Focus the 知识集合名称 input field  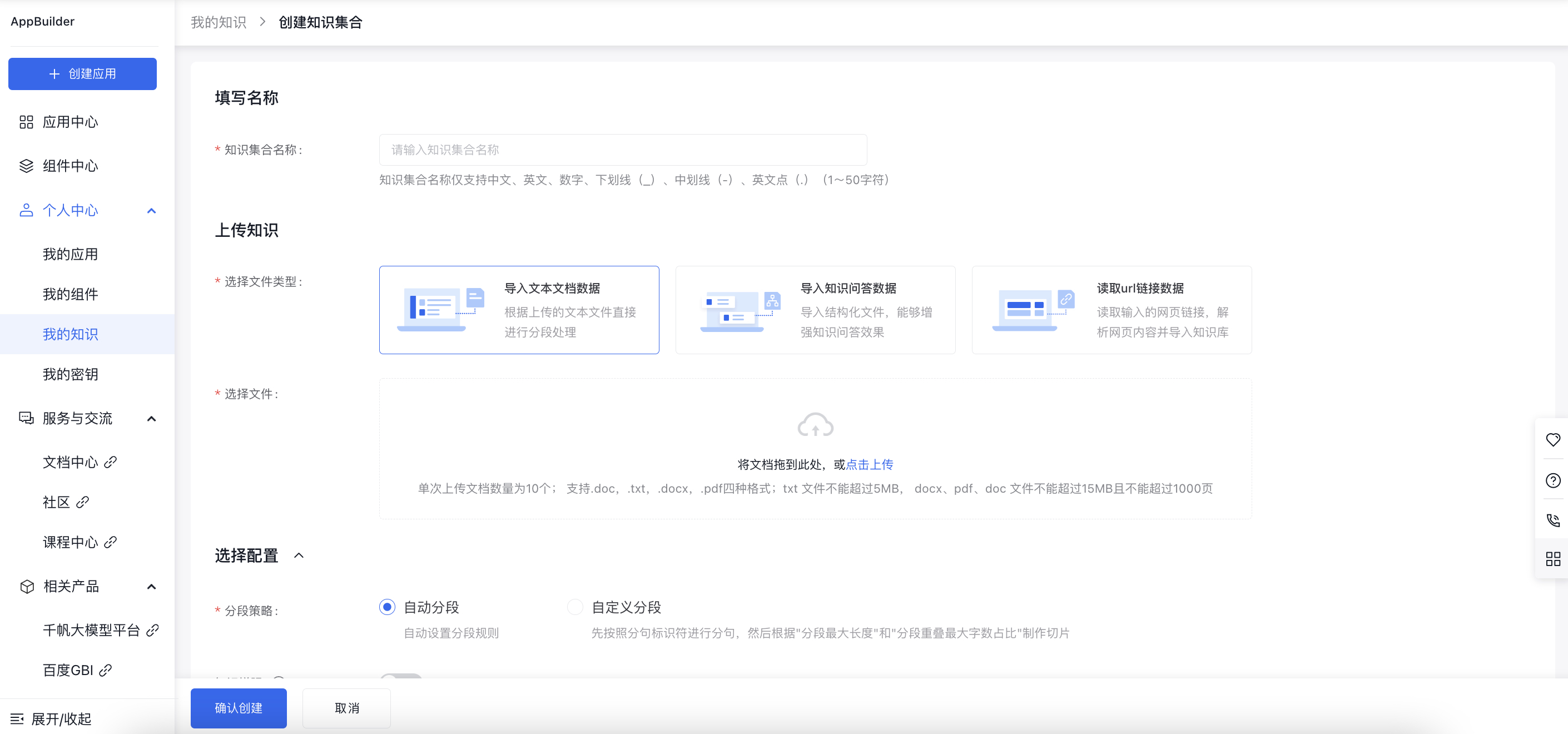click(623, 150)
